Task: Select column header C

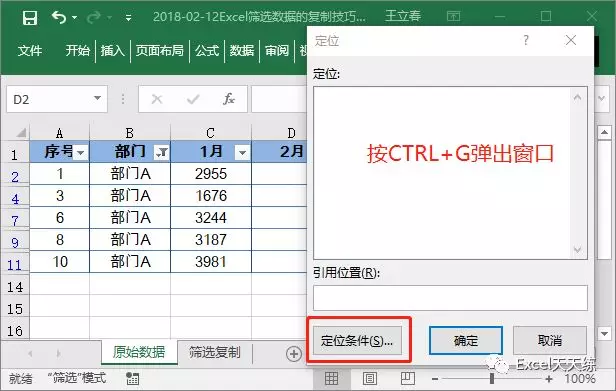Action: [211, 133]
